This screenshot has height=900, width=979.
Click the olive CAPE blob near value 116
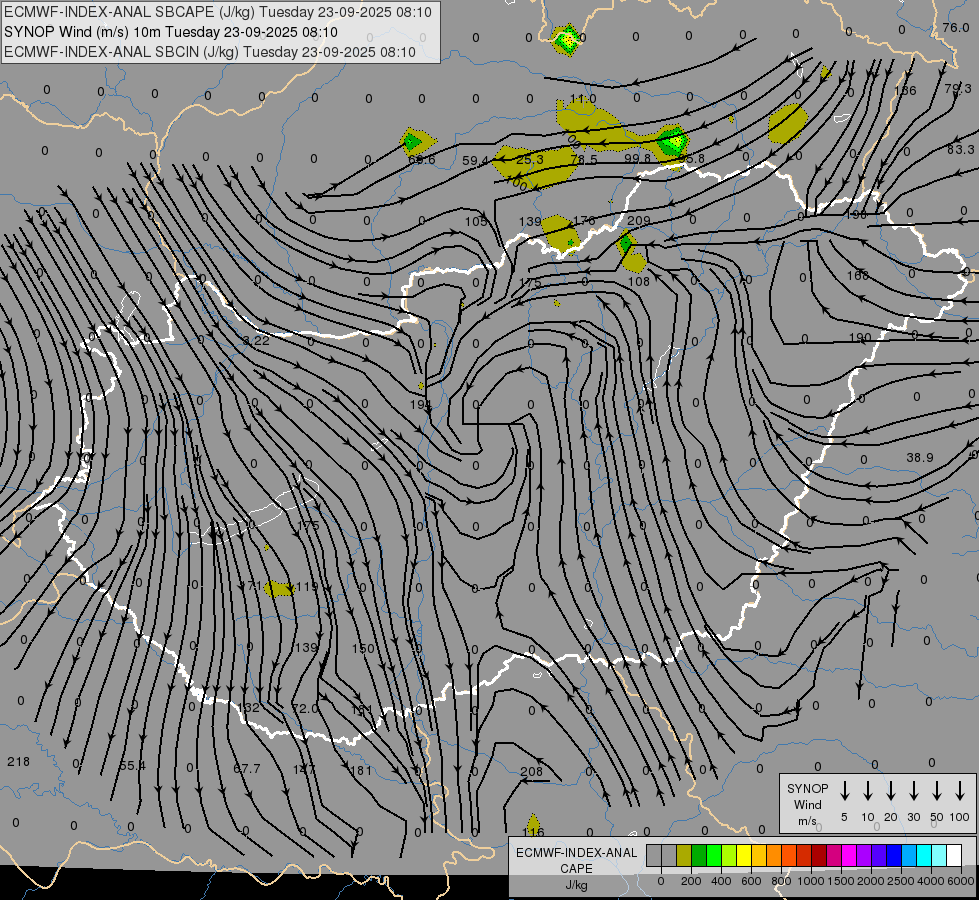[534, 821]
